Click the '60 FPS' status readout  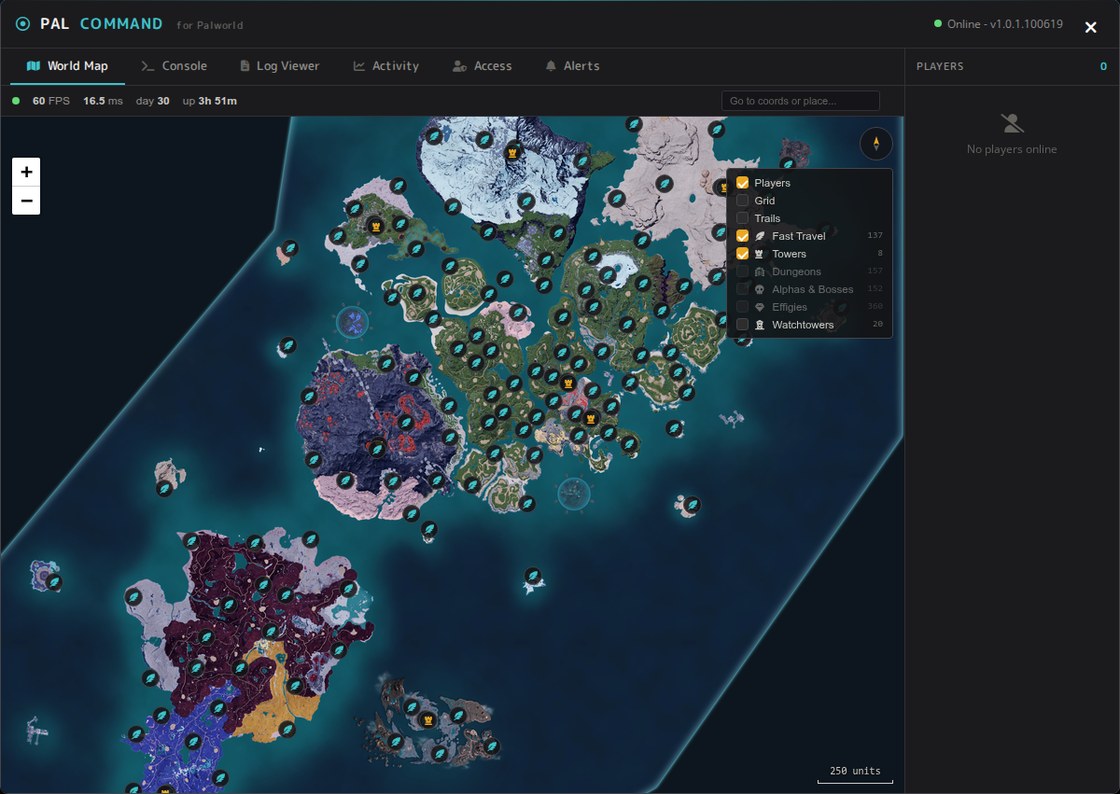(51, 101)
